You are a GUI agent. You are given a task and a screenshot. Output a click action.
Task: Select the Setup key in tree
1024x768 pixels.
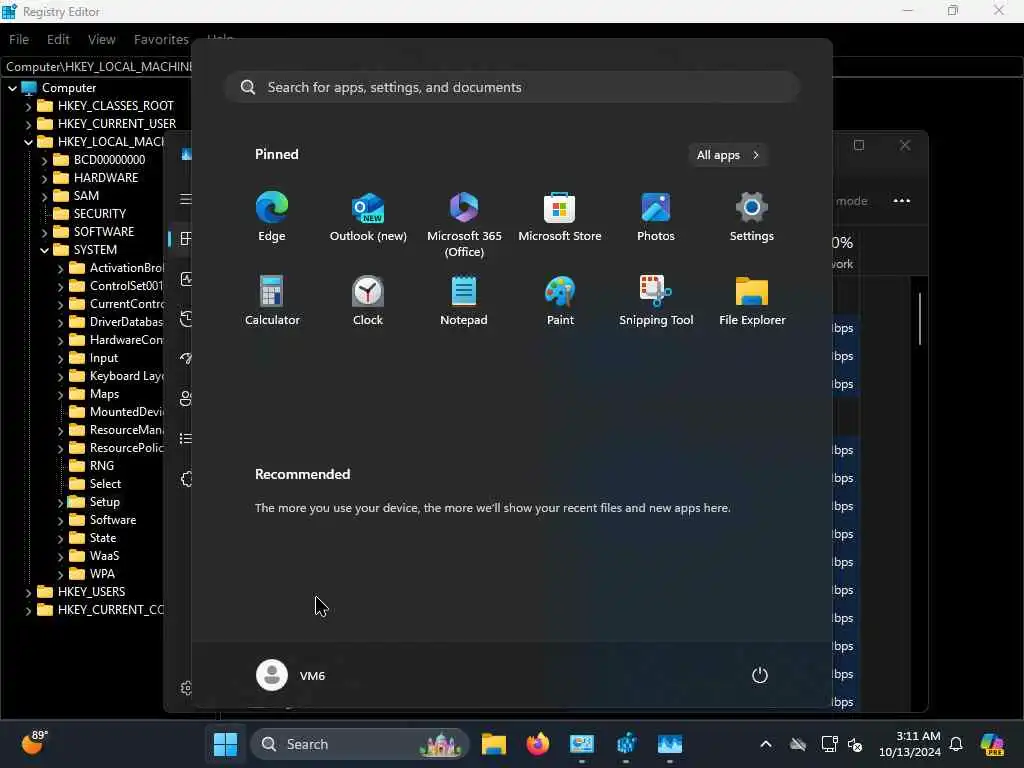[x=104, y=502]
